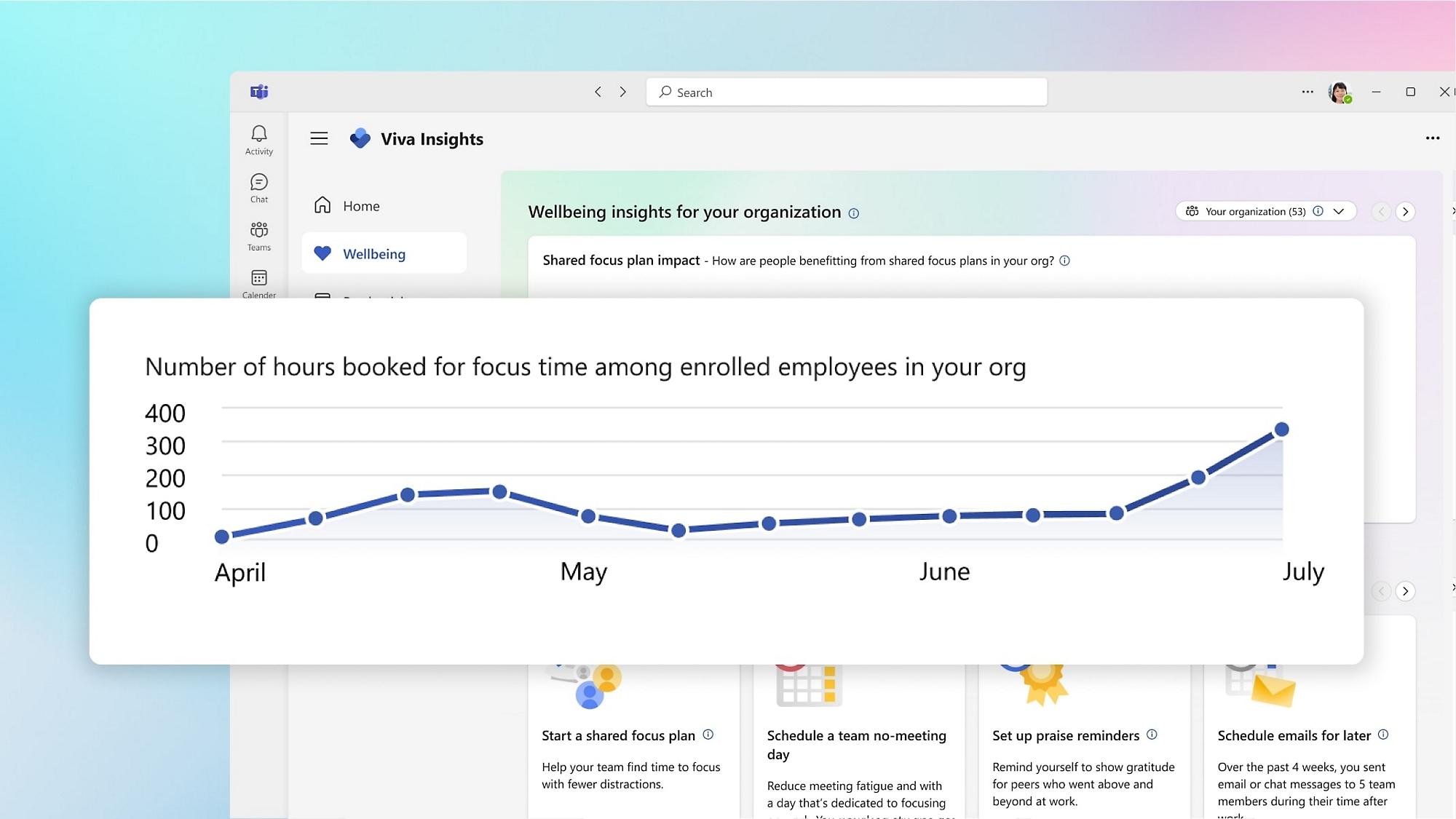Expand Your organization dropdown filter

click(x=1340, y=211)
